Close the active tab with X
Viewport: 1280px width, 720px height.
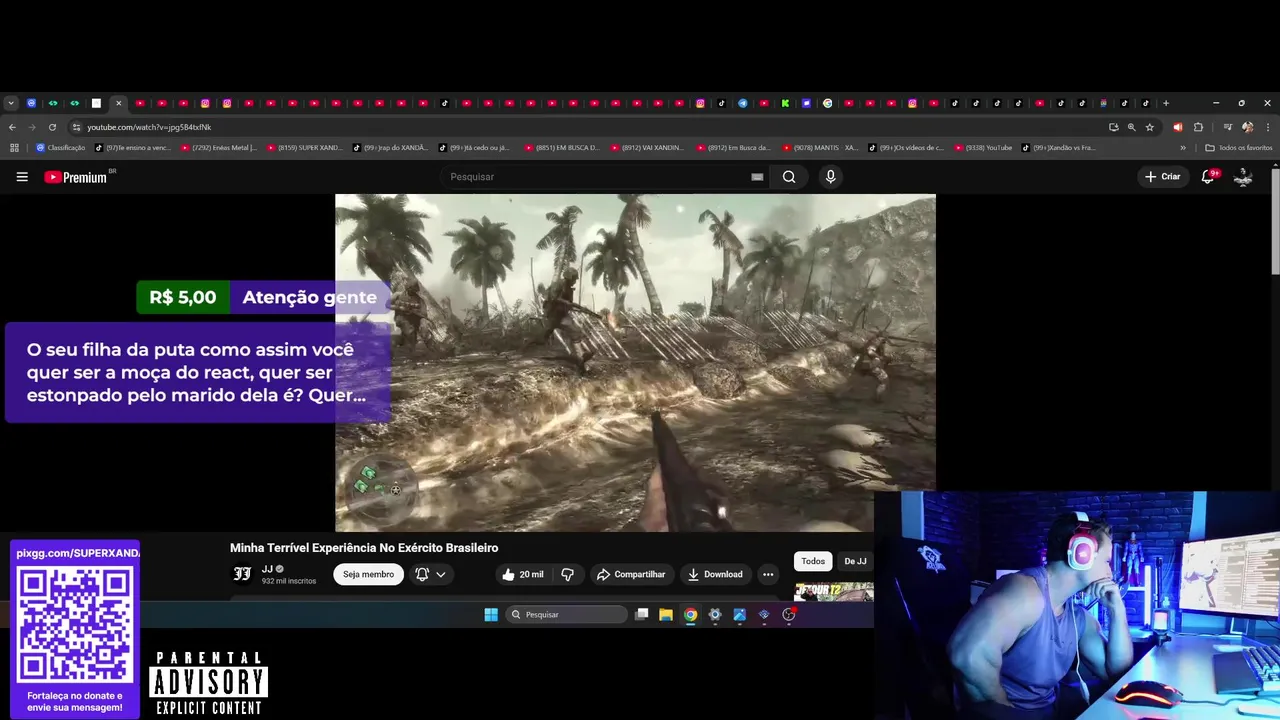click(118, 103)
